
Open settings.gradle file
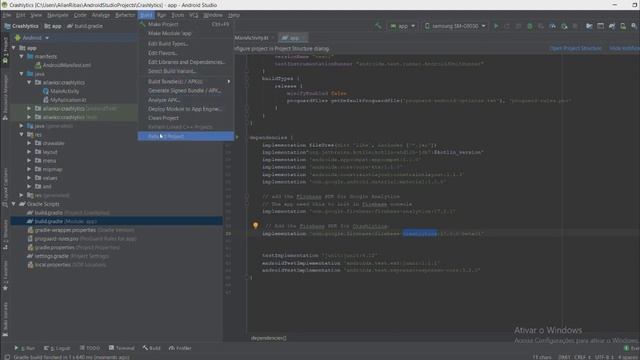coord(68,256)
